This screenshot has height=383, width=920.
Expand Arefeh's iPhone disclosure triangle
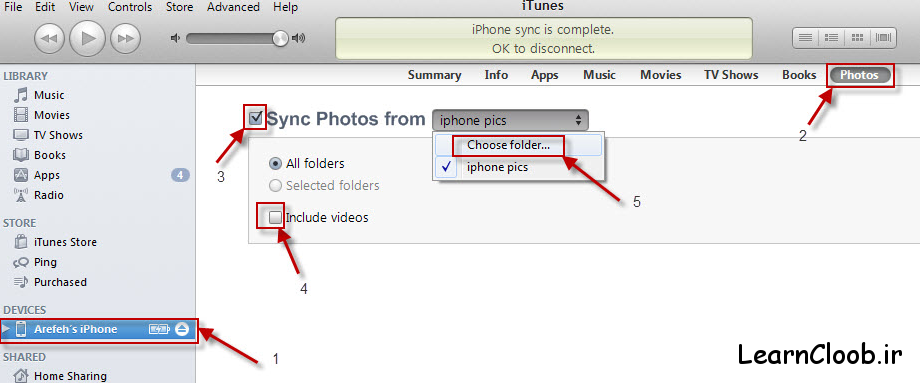click(6, 329)
